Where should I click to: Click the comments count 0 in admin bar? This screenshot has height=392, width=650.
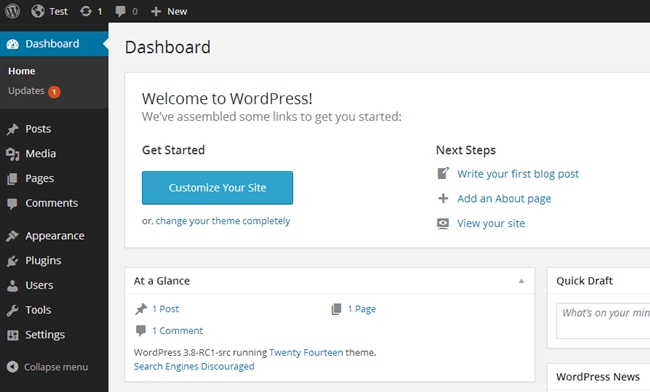(135, 12)
